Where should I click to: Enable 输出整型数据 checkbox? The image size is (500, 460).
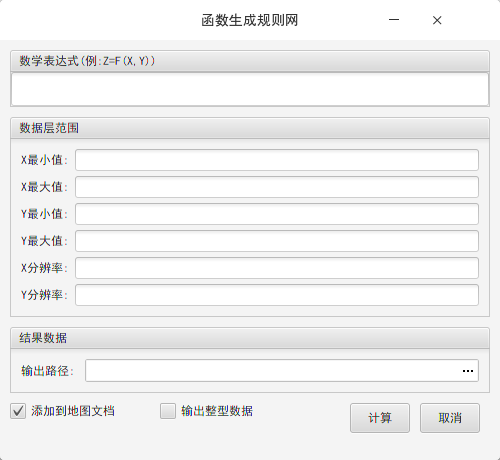[x=168, y=411]
